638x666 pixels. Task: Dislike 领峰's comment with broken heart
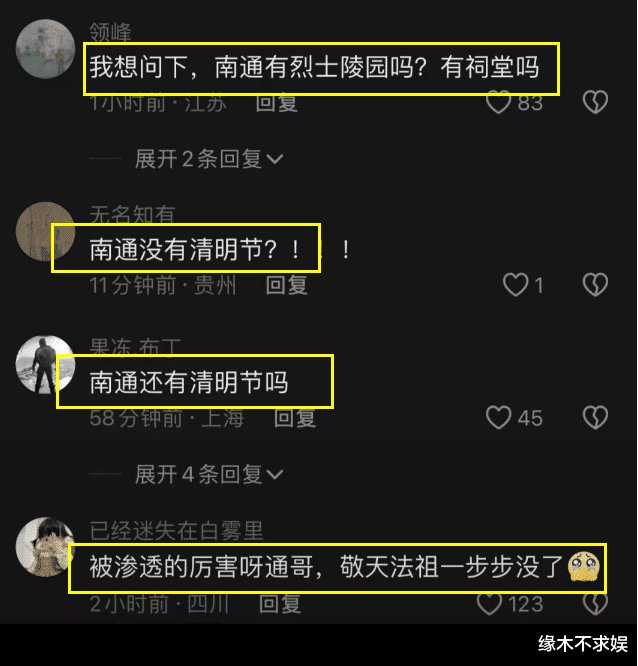(x=595, y=102)
